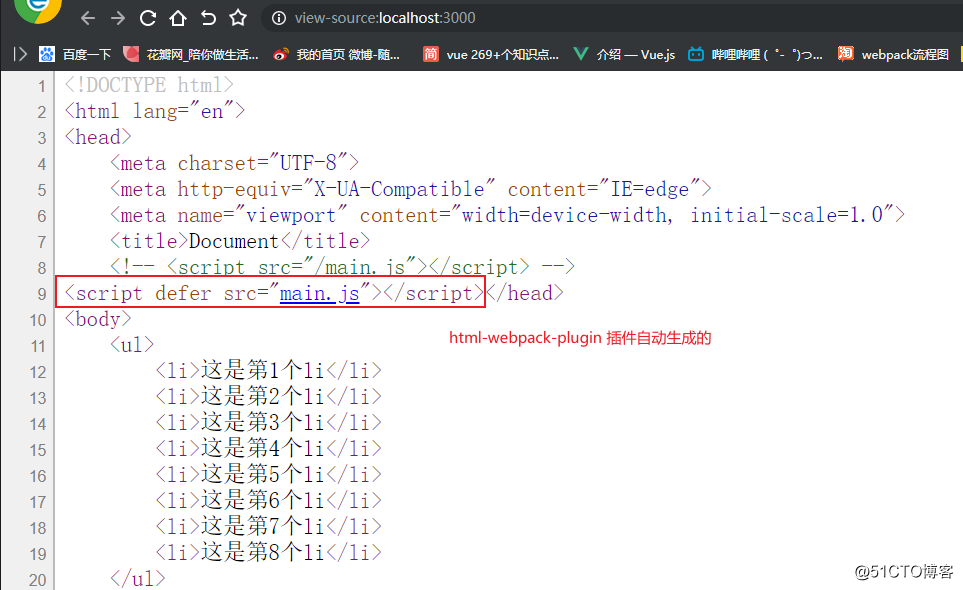Click the <title>Document</title> line
This screenshot has height=590, width=963.
point(240,241)
